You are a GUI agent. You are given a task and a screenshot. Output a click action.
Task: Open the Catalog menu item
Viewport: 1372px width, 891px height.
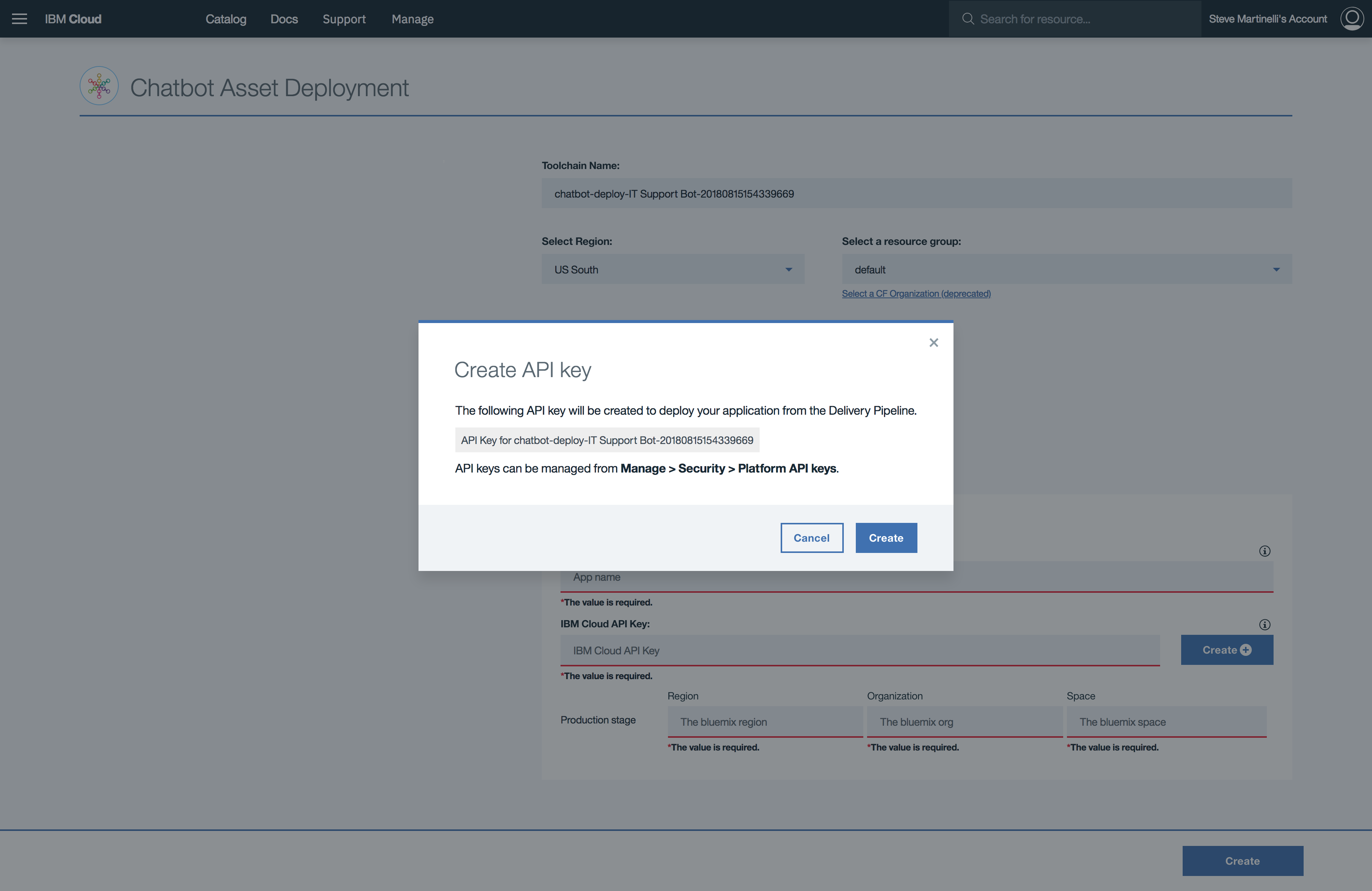pos(226,19)
